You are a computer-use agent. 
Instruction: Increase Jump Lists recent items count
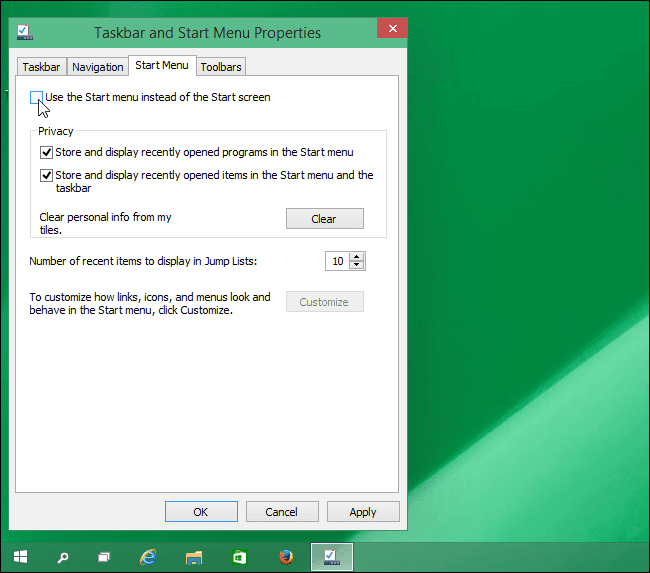tap(357, 257)
